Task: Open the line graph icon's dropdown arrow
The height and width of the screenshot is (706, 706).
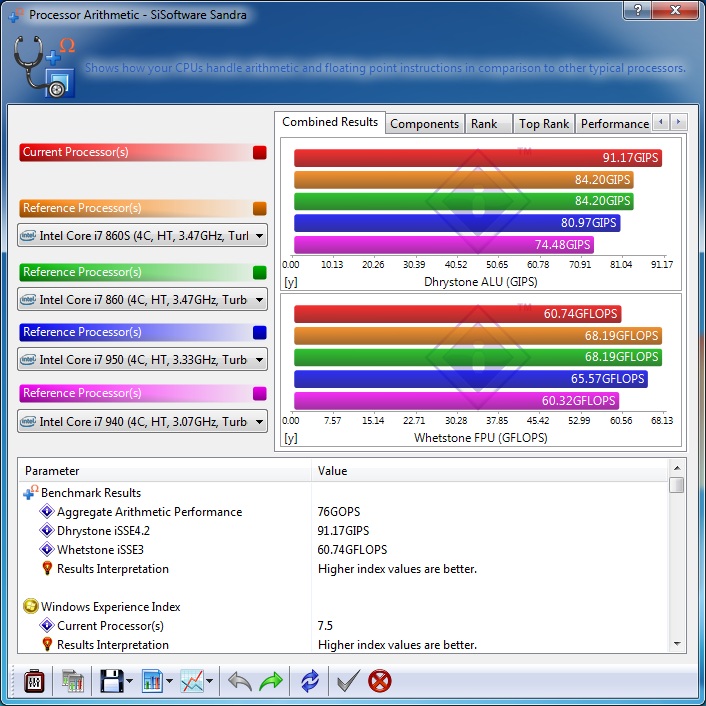Action: click(209, 681)
